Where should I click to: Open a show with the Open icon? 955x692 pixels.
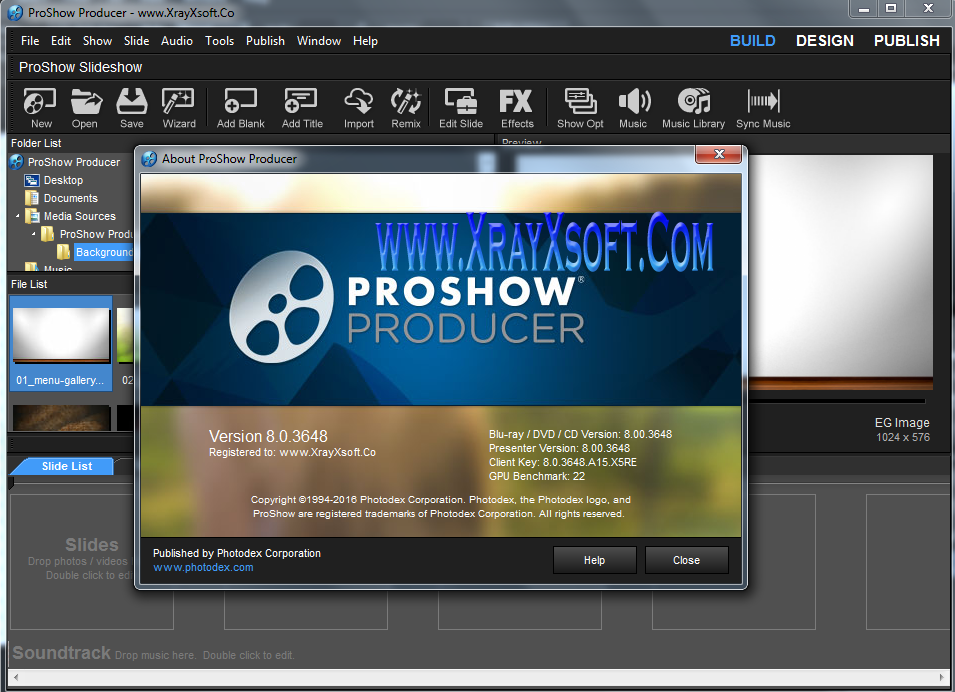[85, 108]
